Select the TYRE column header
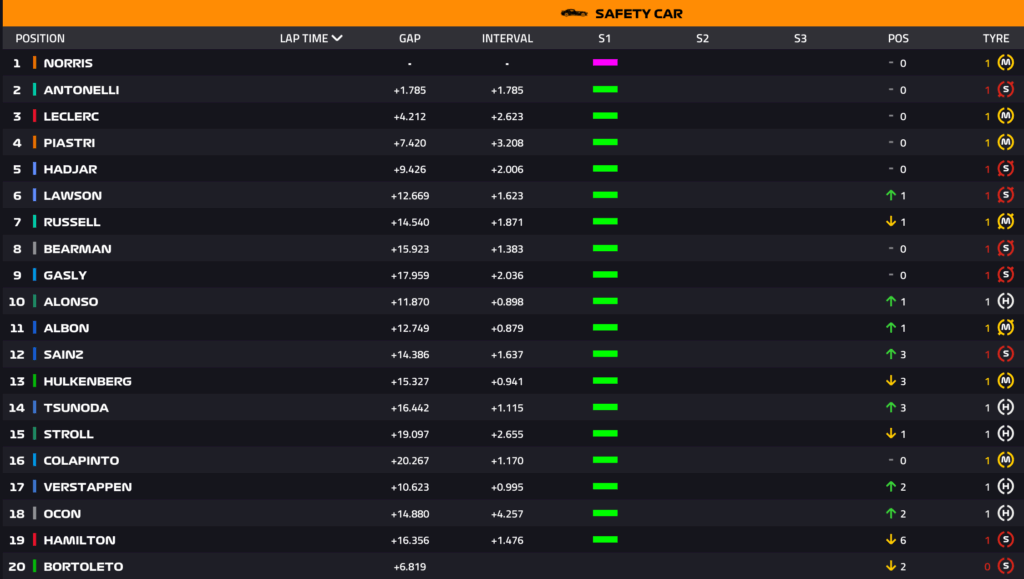 click(995, 39)
